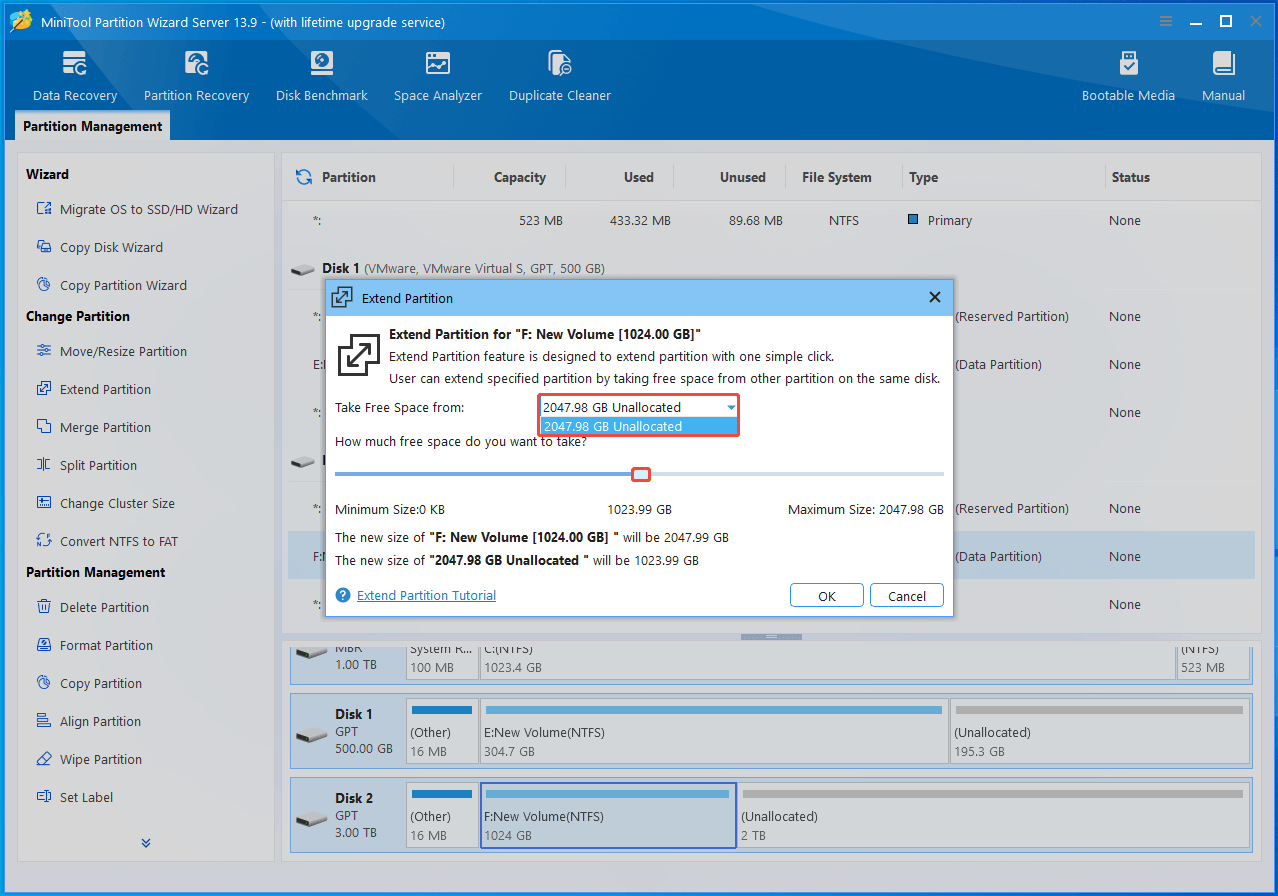1278x896 pixels.
Task: Select 2 TB Unallocated block on Disk 2
Action: [994, 816]
